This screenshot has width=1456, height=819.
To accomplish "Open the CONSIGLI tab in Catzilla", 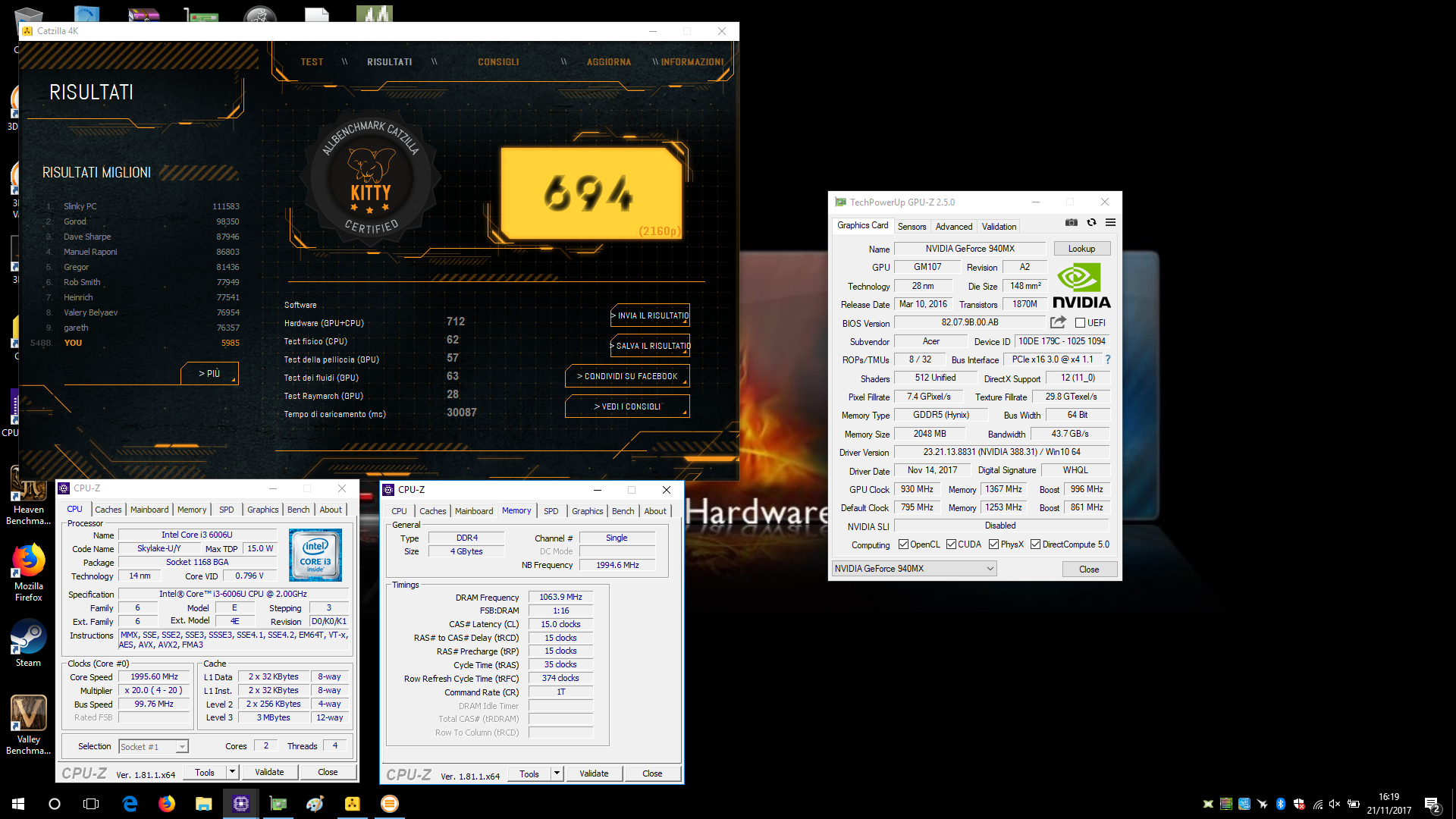I will [498, 62].
